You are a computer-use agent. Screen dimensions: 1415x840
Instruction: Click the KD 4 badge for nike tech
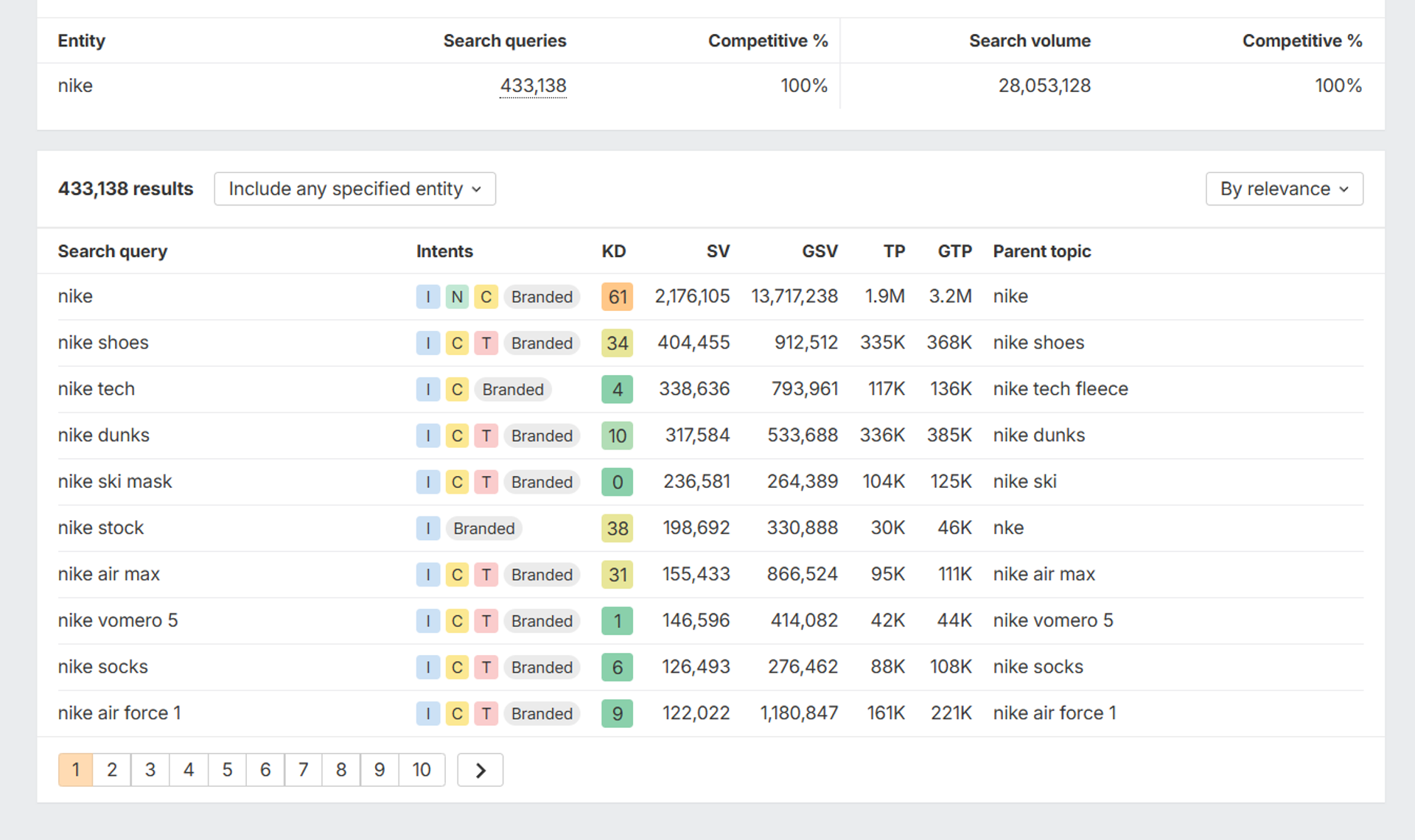pos(618,390)
